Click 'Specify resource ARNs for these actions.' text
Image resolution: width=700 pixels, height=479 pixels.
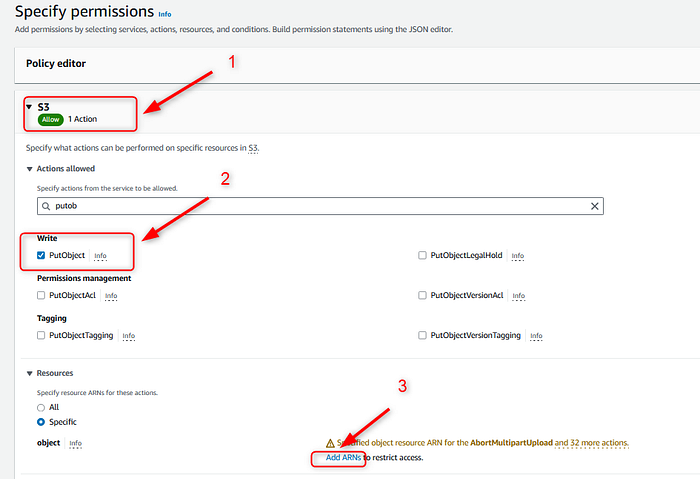[x=97, y=393]
